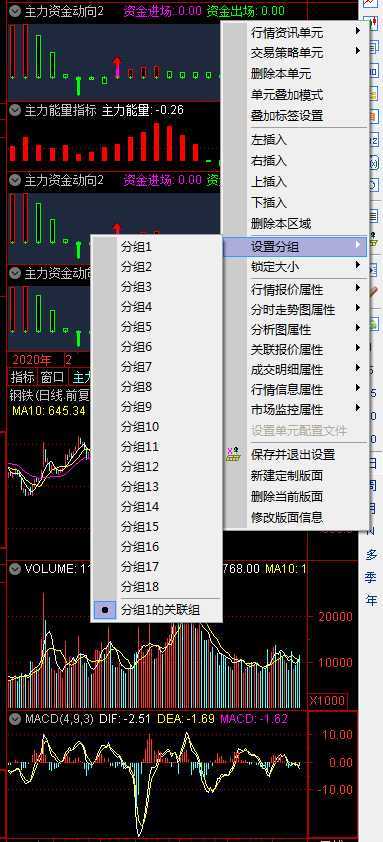
Task: Pick 分组15 group entry
Action: pyautogui.click(x=157, y=527)
